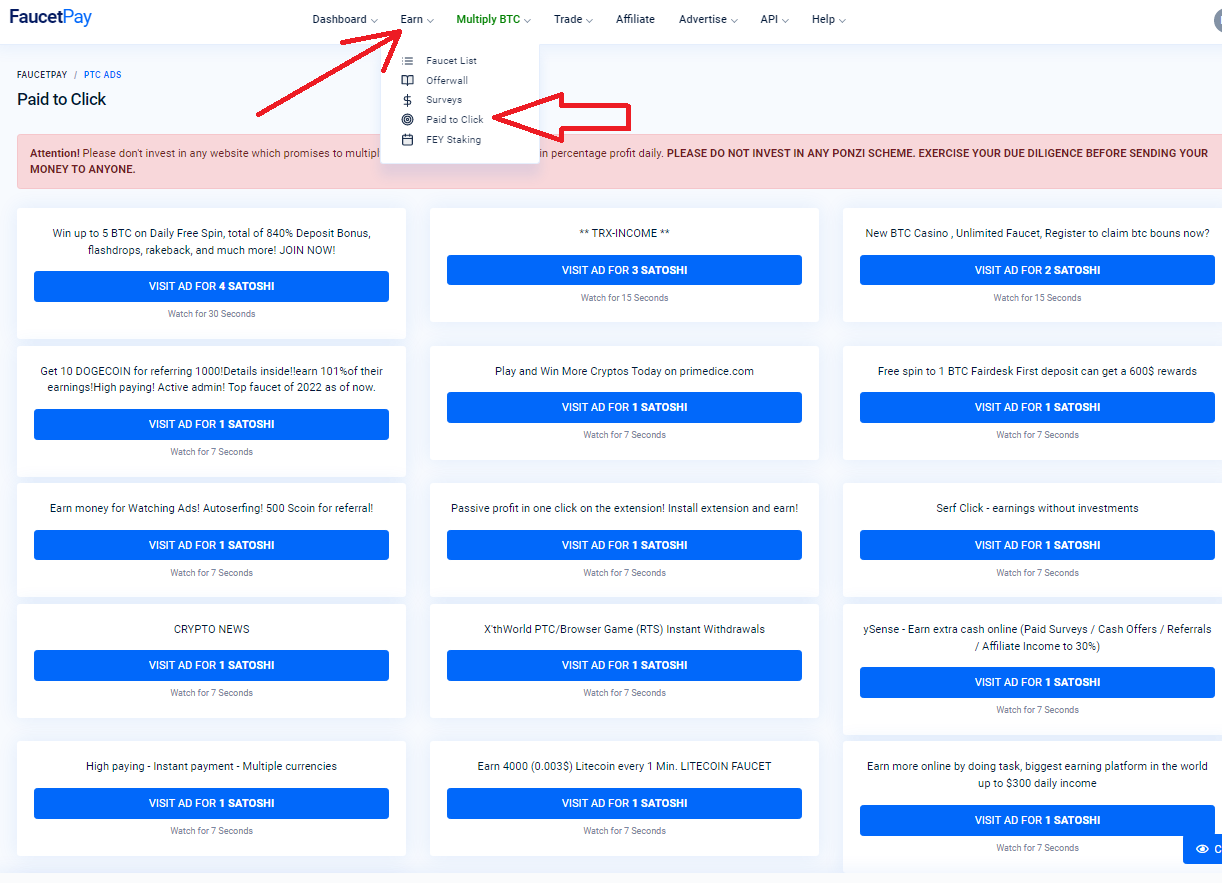Click the Paid to Click page heading
This screenshot has width=1222, height=883.
61,99
